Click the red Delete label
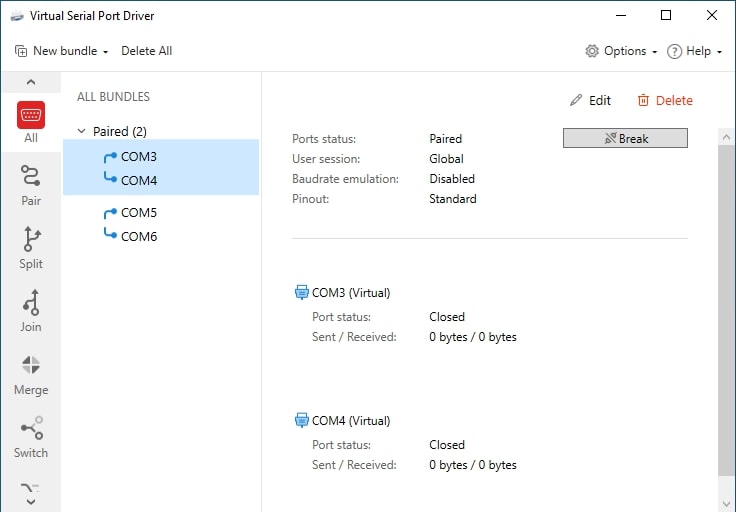The width and height of the screenshot is (736, 512). [x=674, y=100]
